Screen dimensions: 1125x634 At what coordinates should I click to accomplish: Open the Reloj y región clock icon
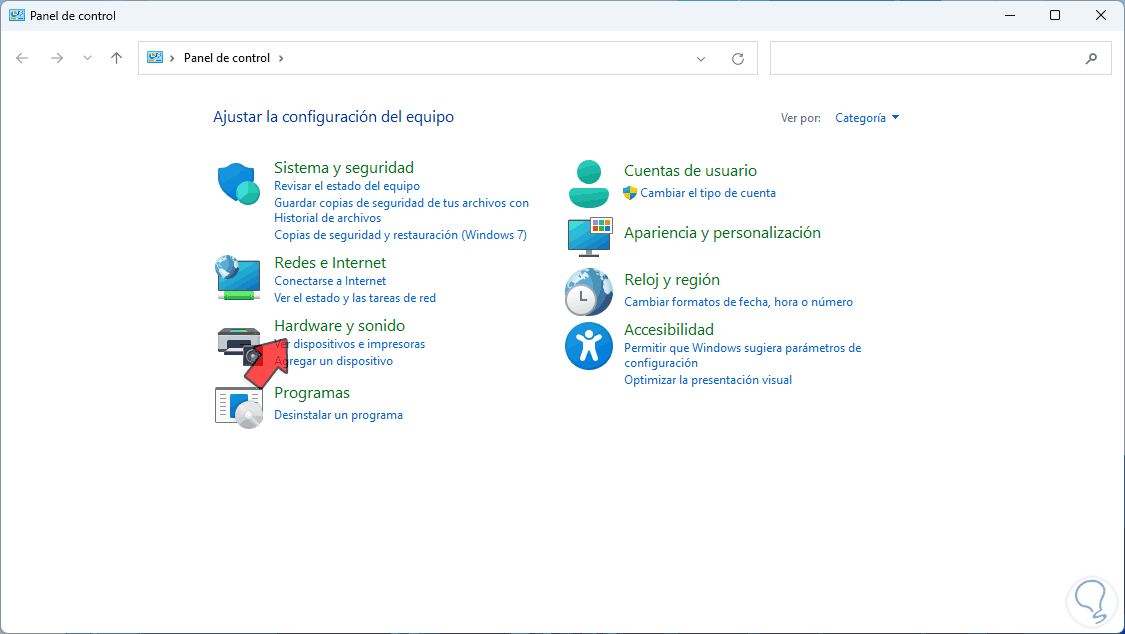tap(588, 292)
